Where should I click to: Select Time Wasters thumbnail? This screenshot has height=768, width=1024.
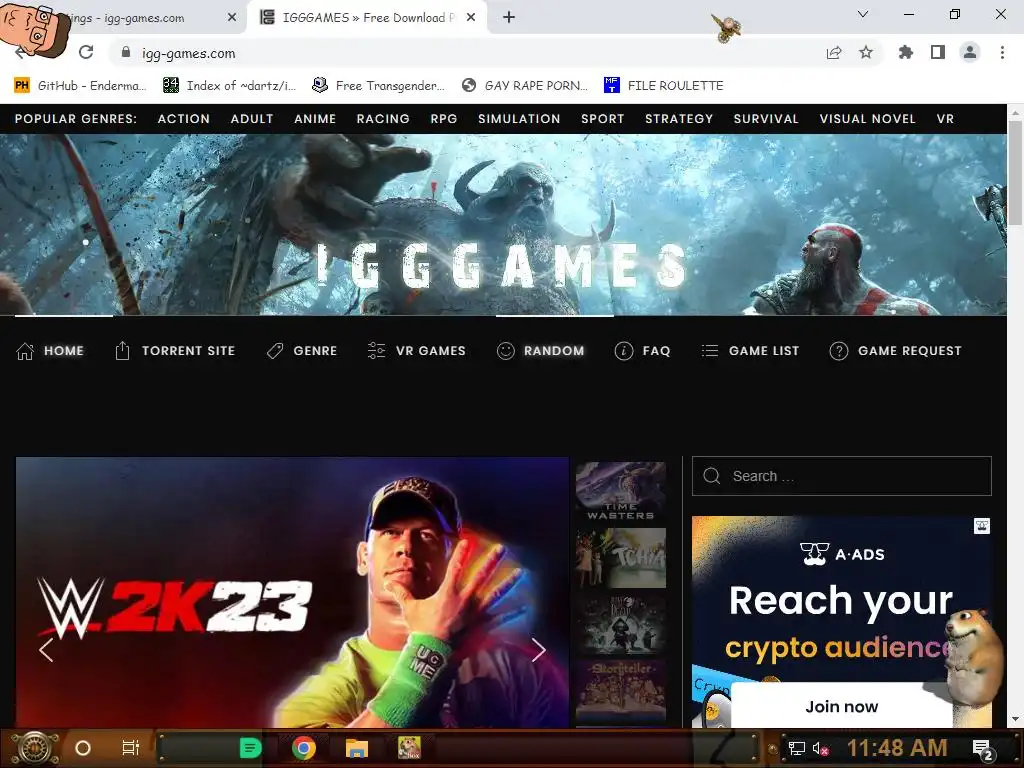620,492
